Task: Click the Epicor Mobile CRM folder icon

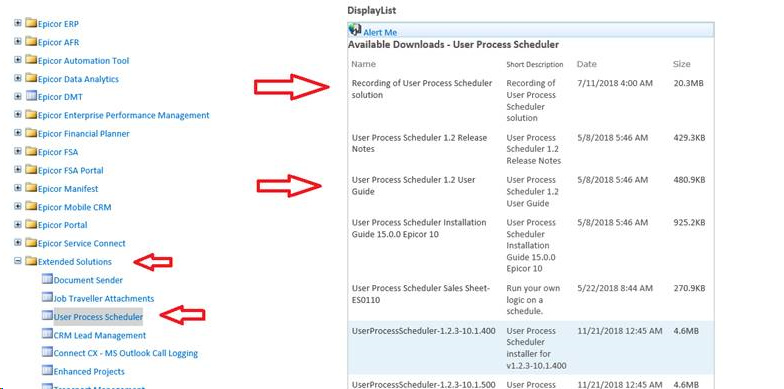Action: 31,206
